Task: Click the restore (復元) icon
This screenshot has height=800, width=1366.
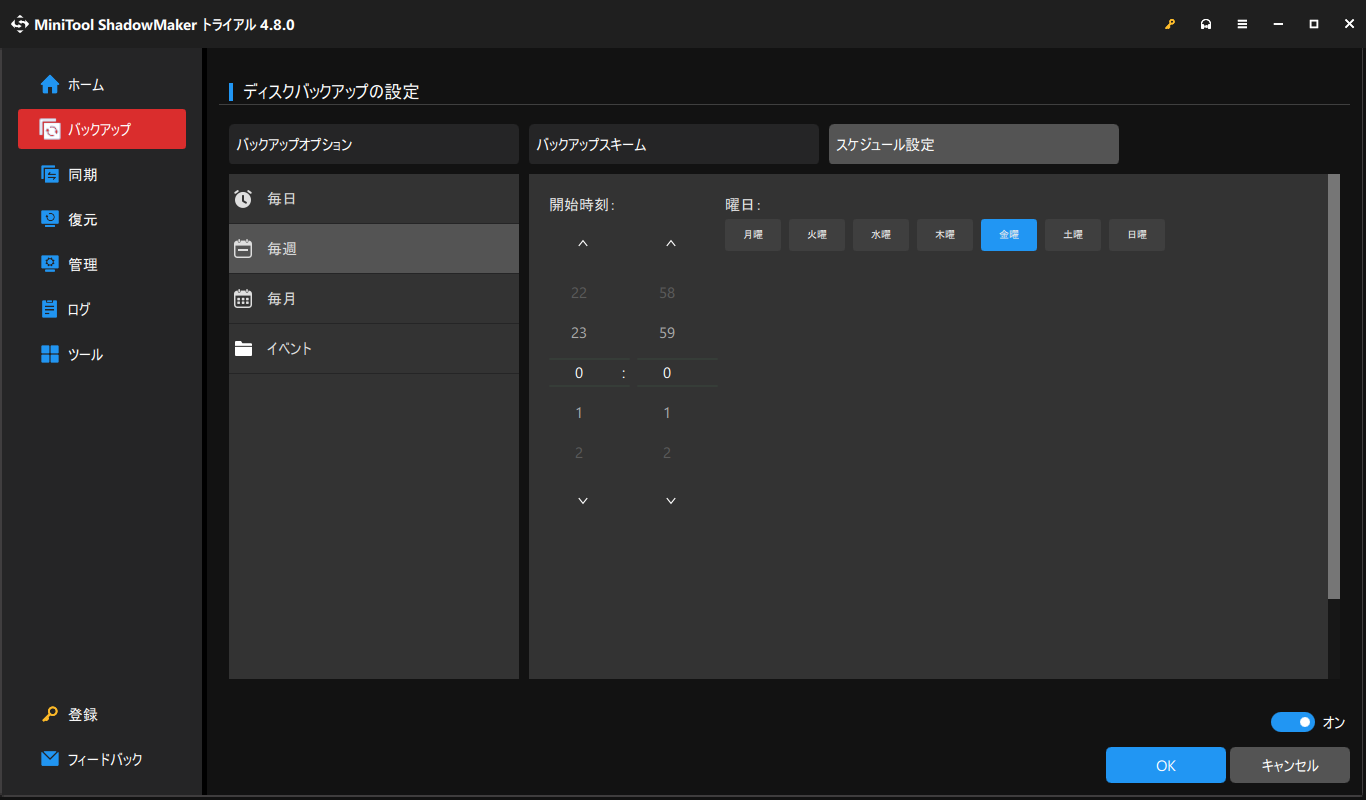Action: [50, 219]
